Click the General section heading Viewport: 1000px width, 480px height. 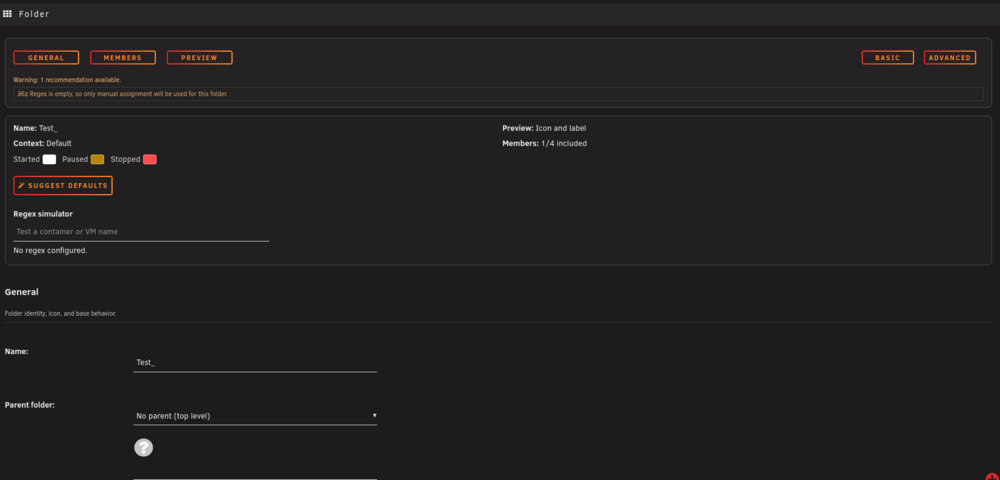[x=22, y=292]
